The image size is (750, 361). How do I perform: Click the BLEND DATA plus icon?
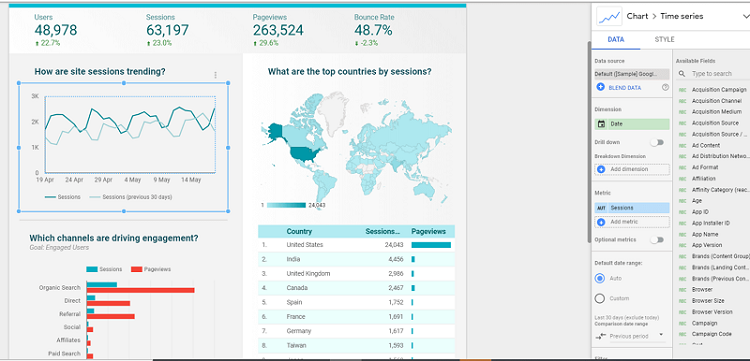pos(601,88)
